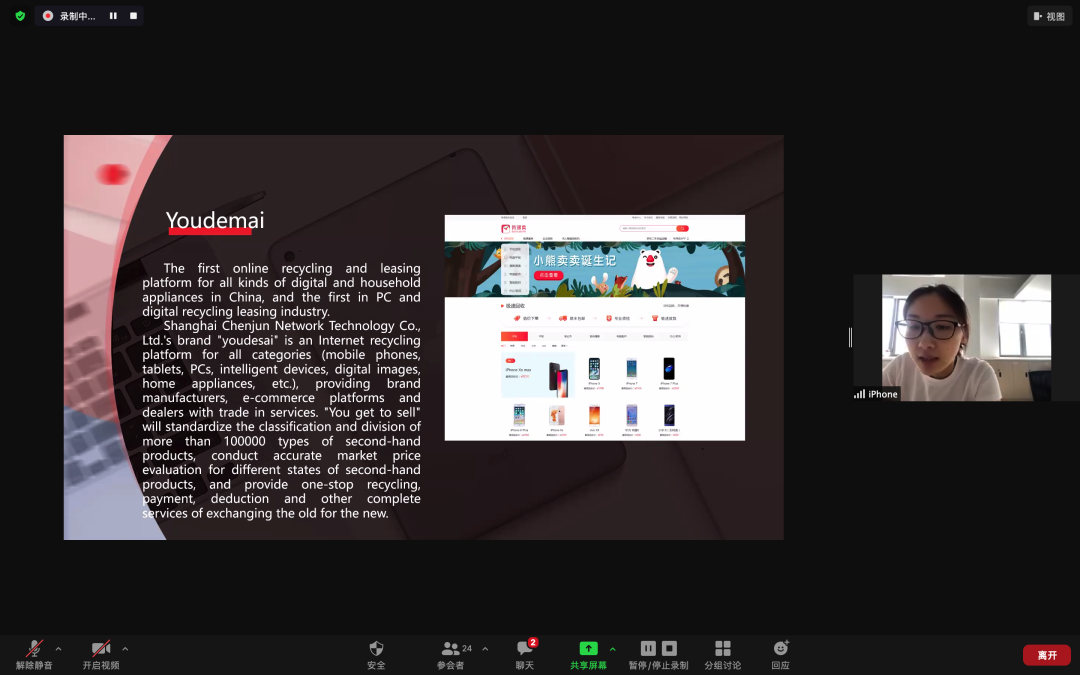Click the Youdemai slide title

point(215,220)
